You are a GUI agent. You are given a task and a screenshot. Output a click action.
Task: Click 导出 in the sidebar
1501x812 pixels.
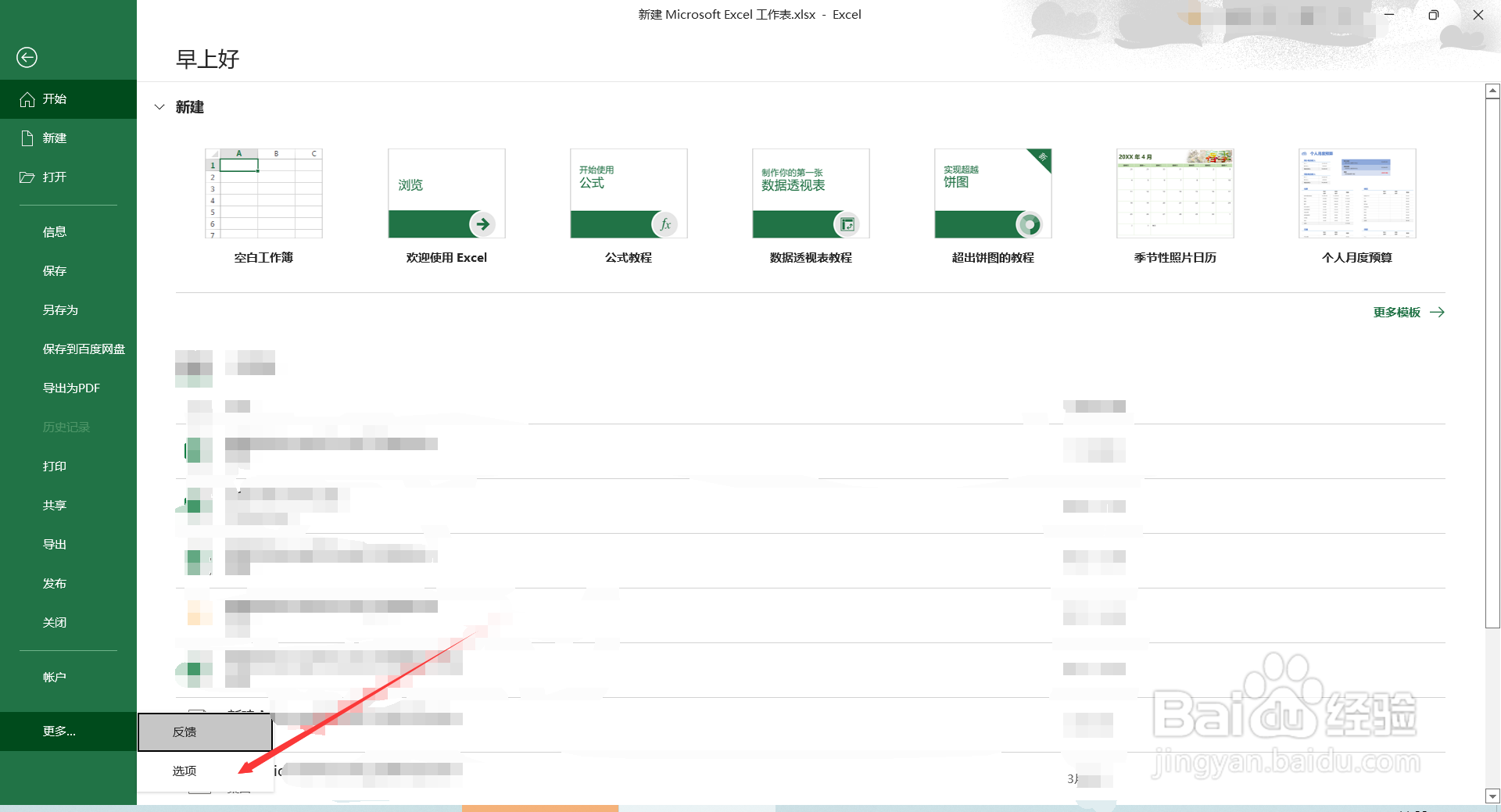(x=68, y=545)
